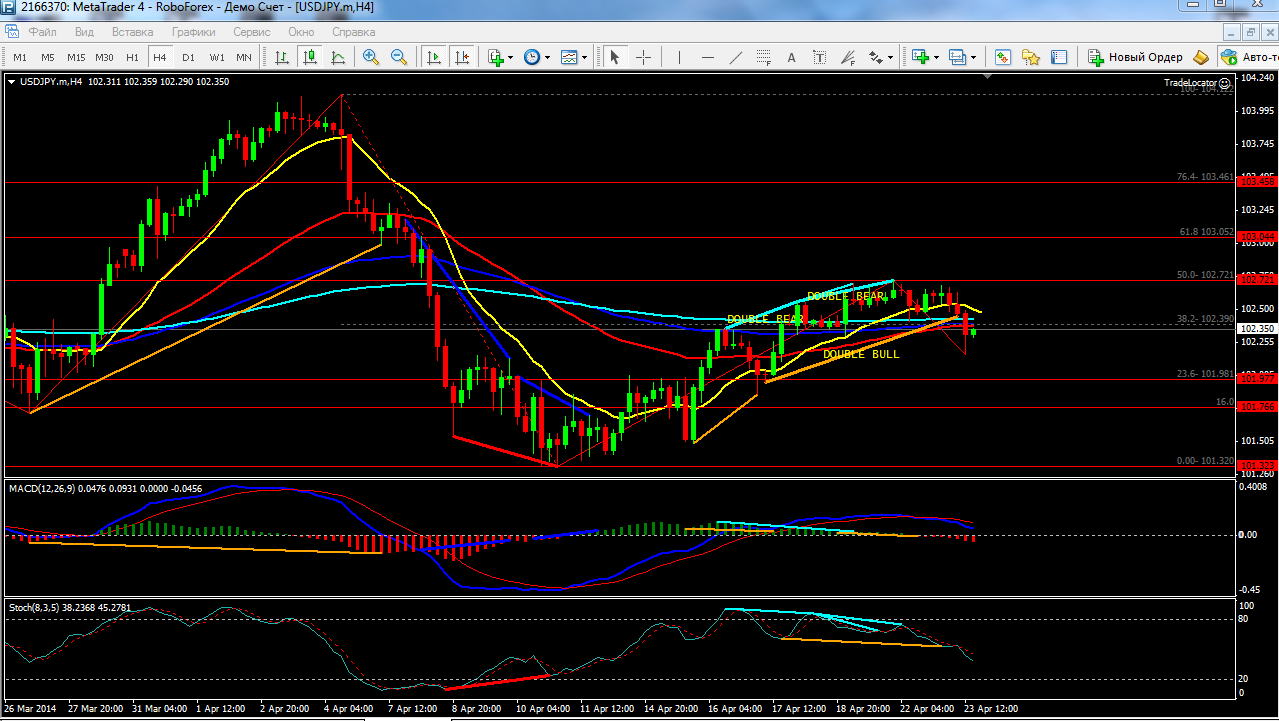
Task: Click the USDJPY.m,H4 chart title arrow
Action: pos(11,82)
